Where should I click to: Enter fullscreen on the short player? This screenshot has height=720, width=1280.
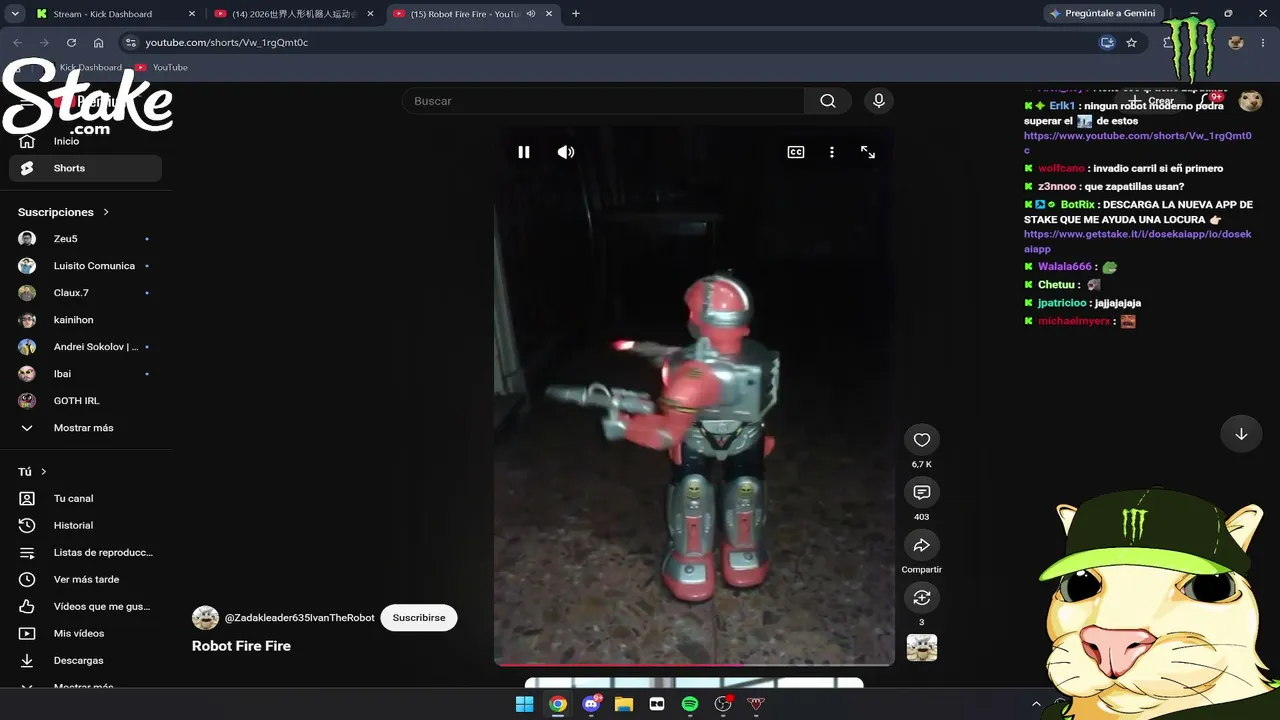pos(868,152)
